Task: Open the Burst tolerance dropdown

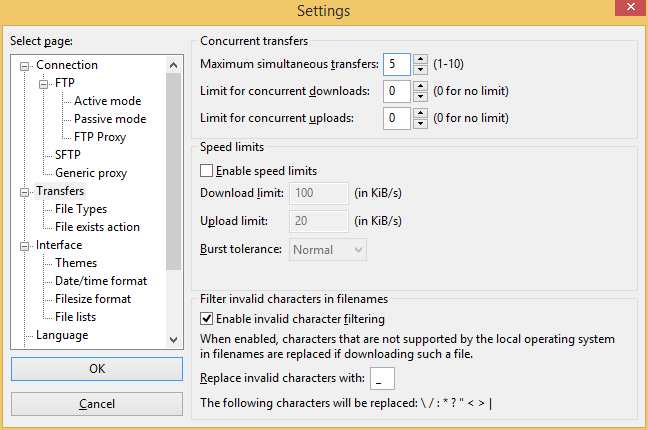Action: tap(328, 250)
